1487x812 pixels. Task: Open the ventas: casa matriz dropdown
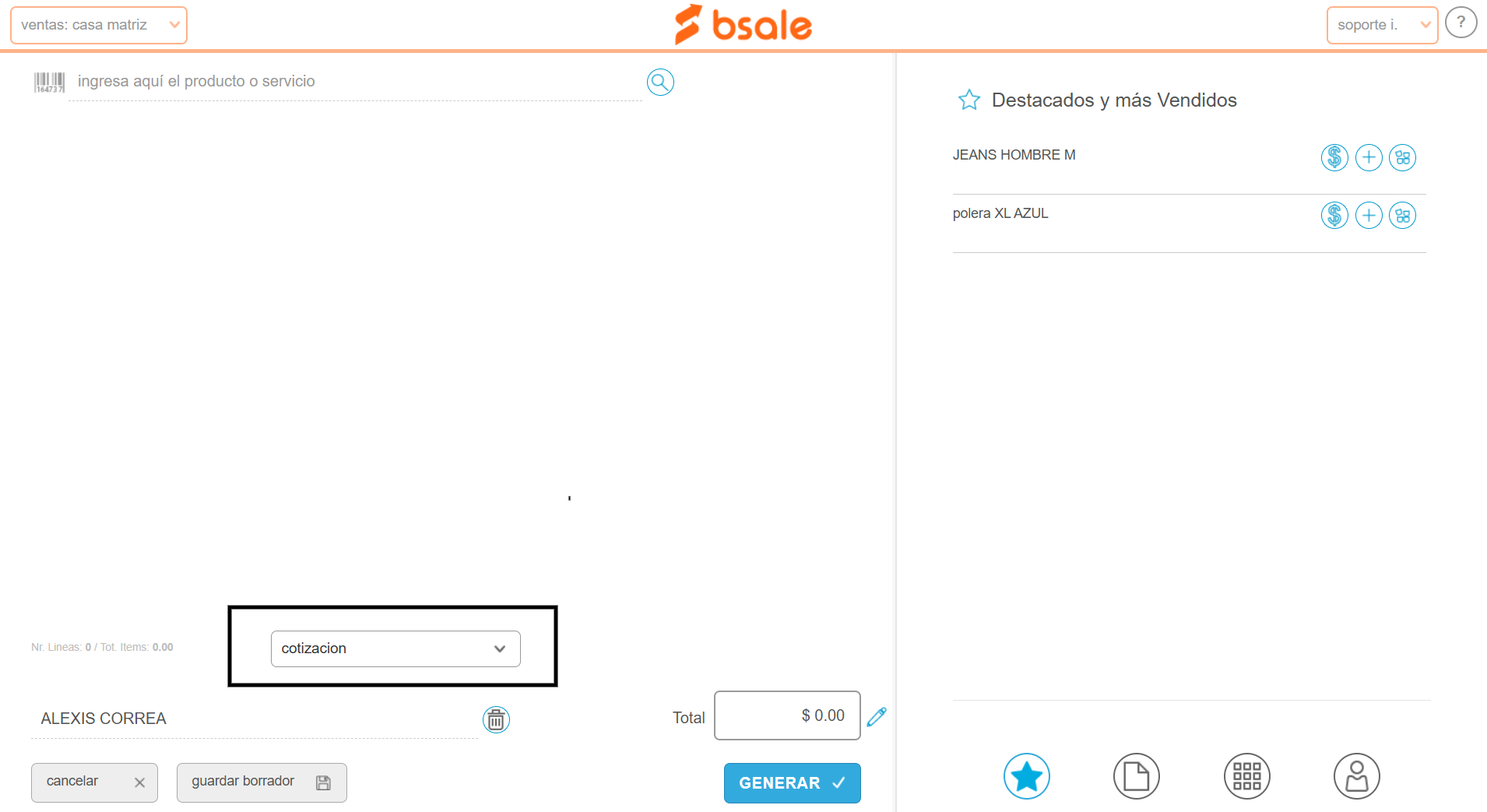coord(99,25)
